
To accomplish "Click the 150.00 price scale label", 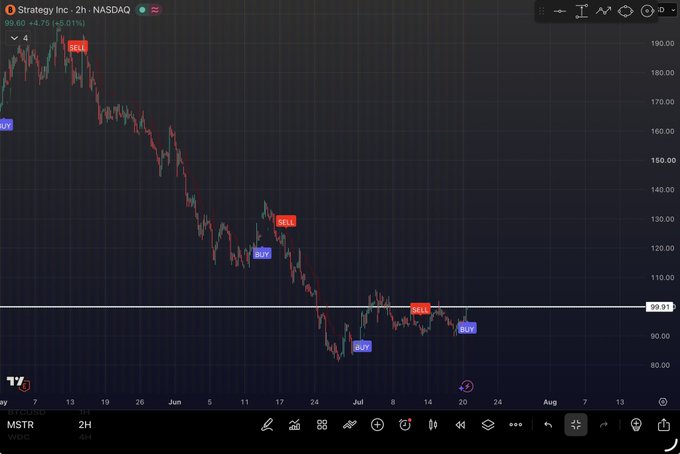I will tap(663, 160).
